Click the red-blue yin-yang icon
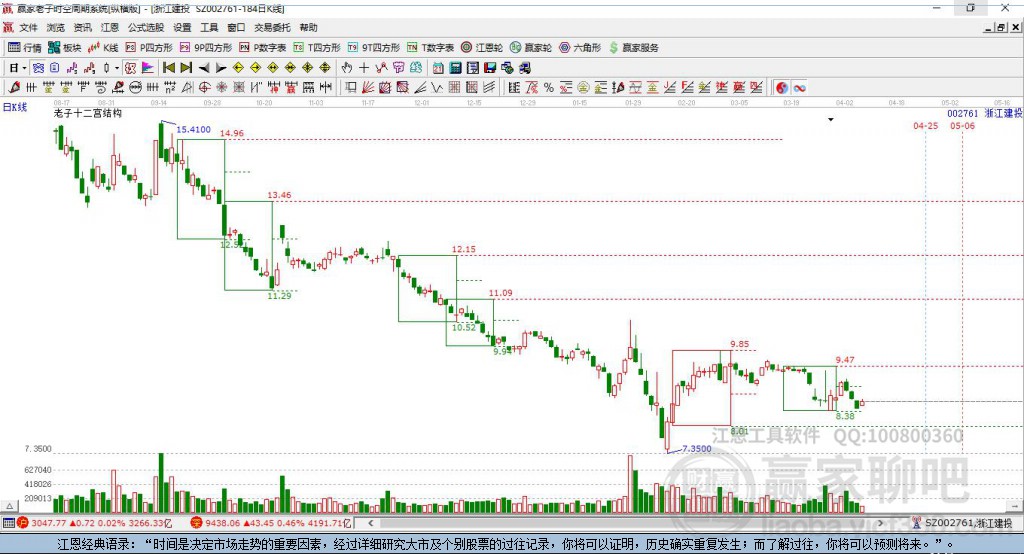 pos(782,88)
